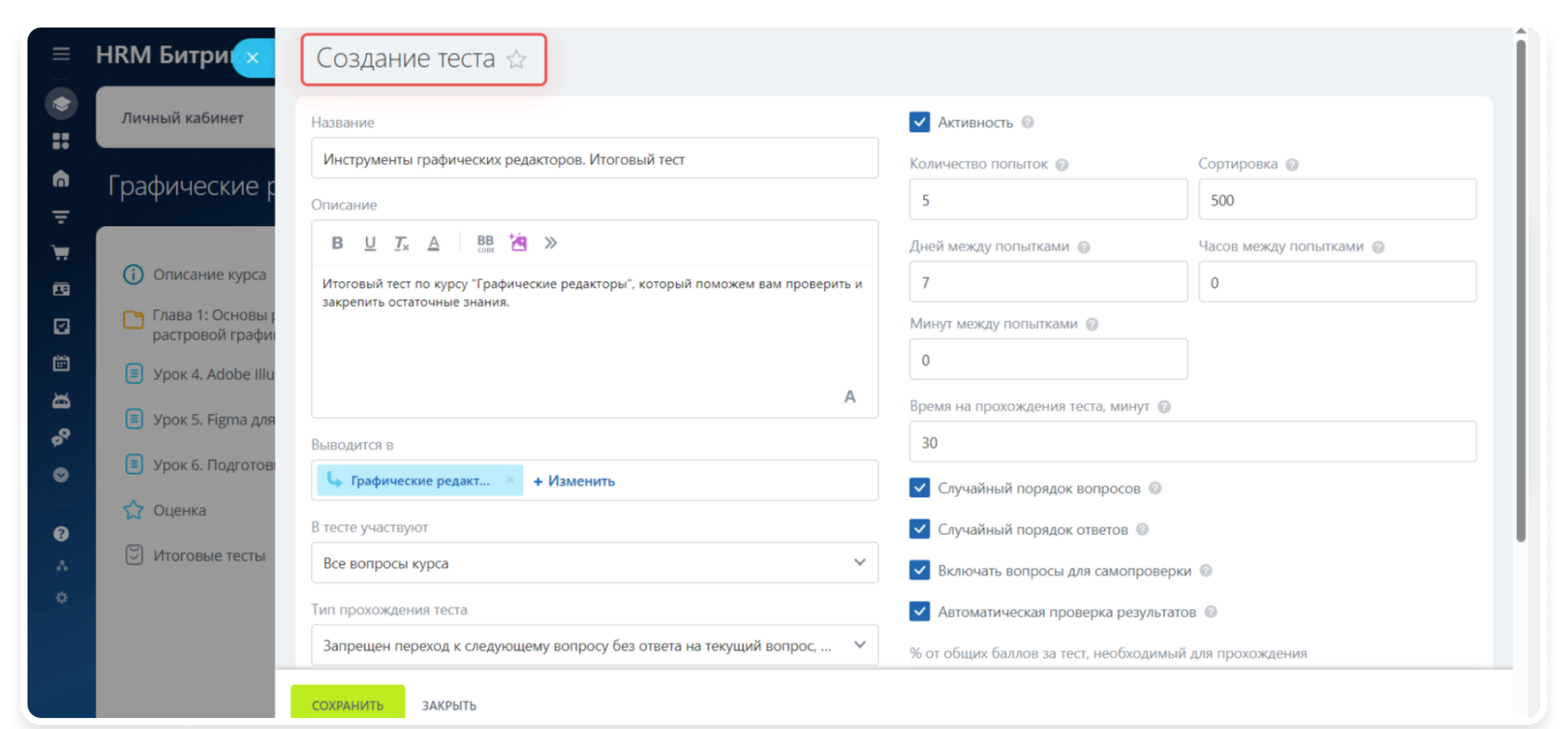Viewport: 1568px width, 729px height.
Task: Click inside the Описание text area
Action: [595, 340]
